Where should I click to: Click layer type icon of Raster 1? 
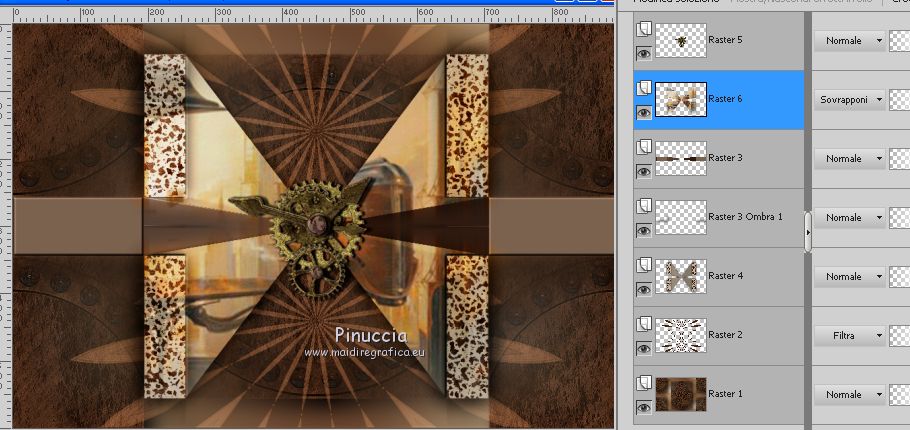(644, 383)
